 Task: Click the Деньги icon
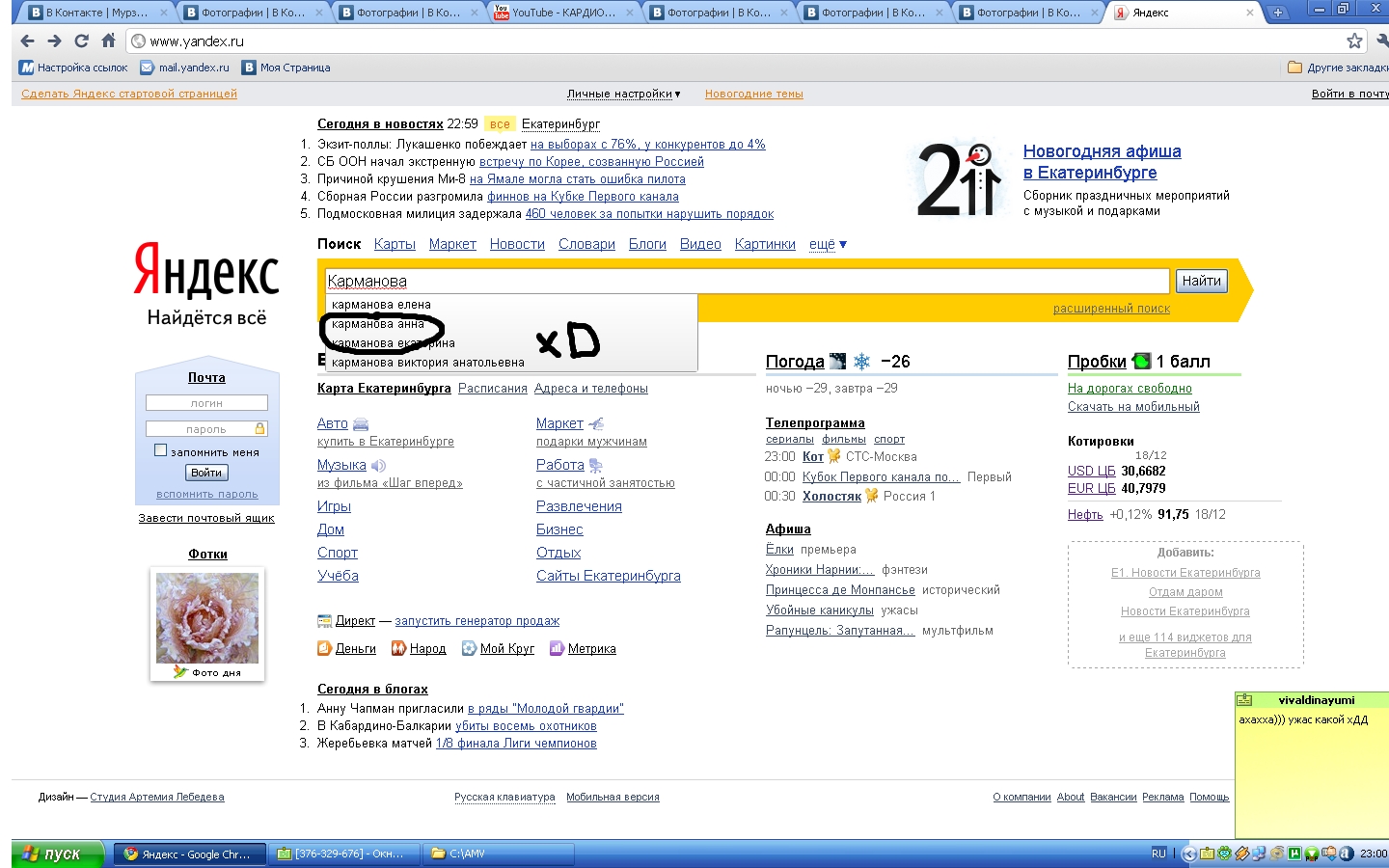click(x=325, y=649)
